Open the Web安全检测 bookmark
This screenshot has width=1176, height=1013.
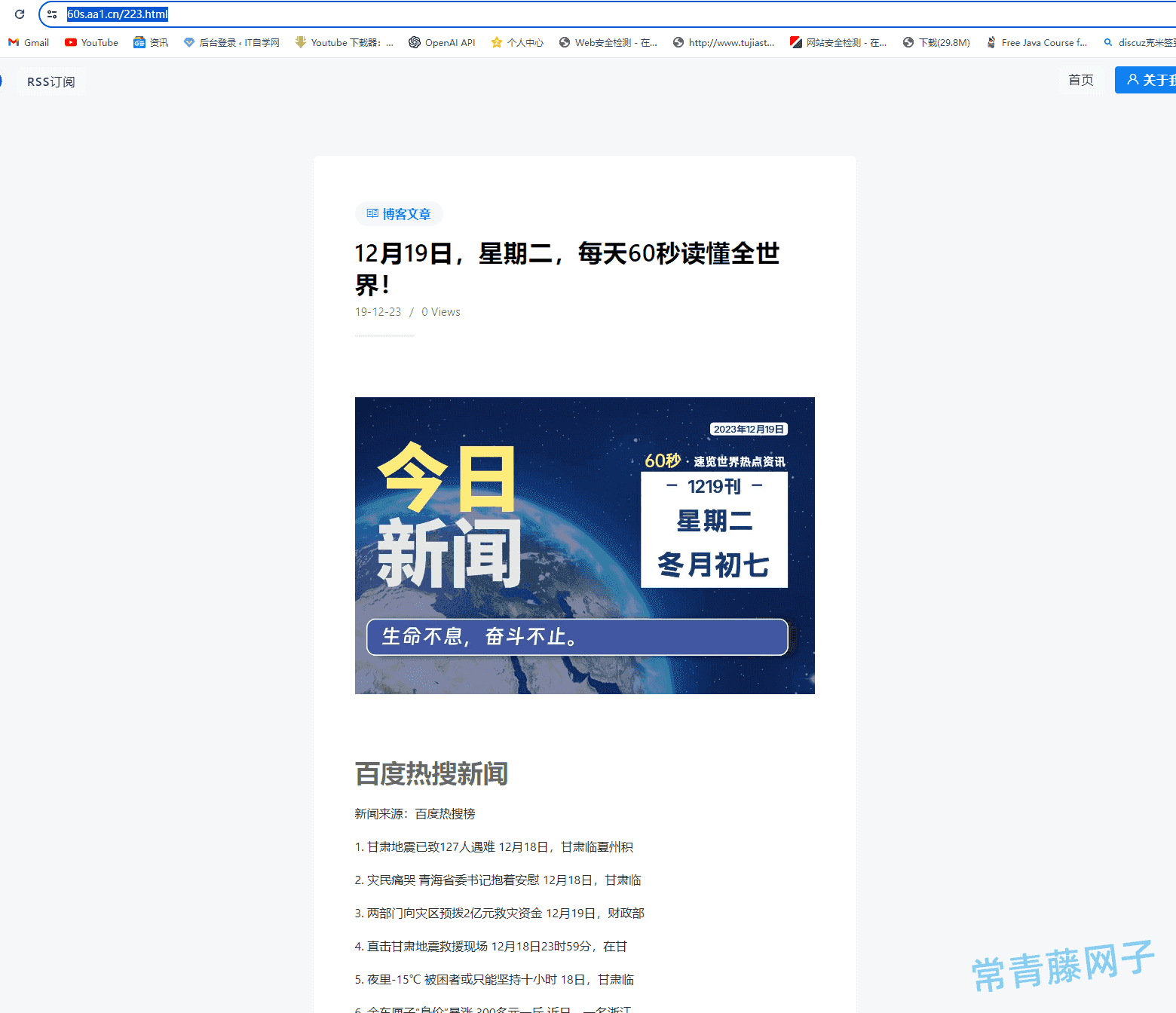608,43
